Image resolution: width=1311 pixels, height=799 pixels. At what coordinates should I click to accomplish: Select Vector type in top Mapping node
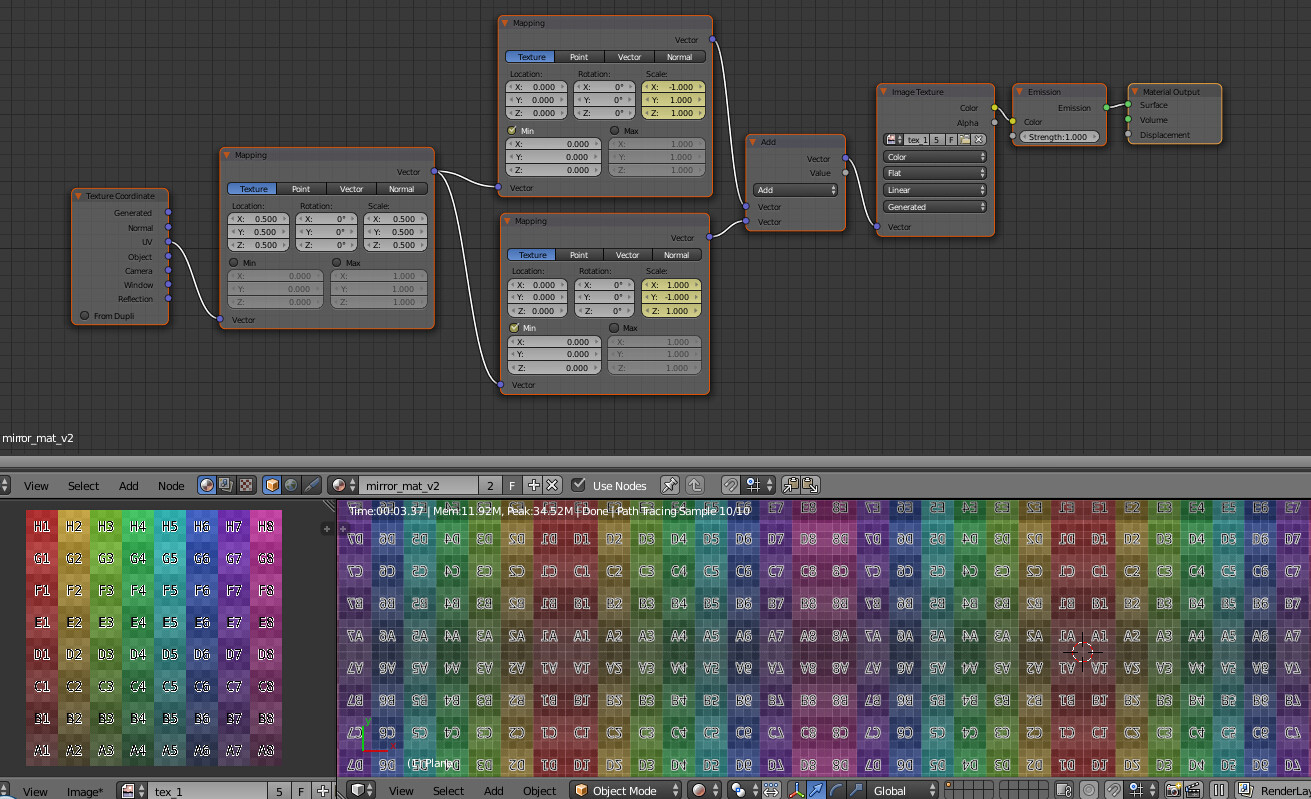coord(630,57)
